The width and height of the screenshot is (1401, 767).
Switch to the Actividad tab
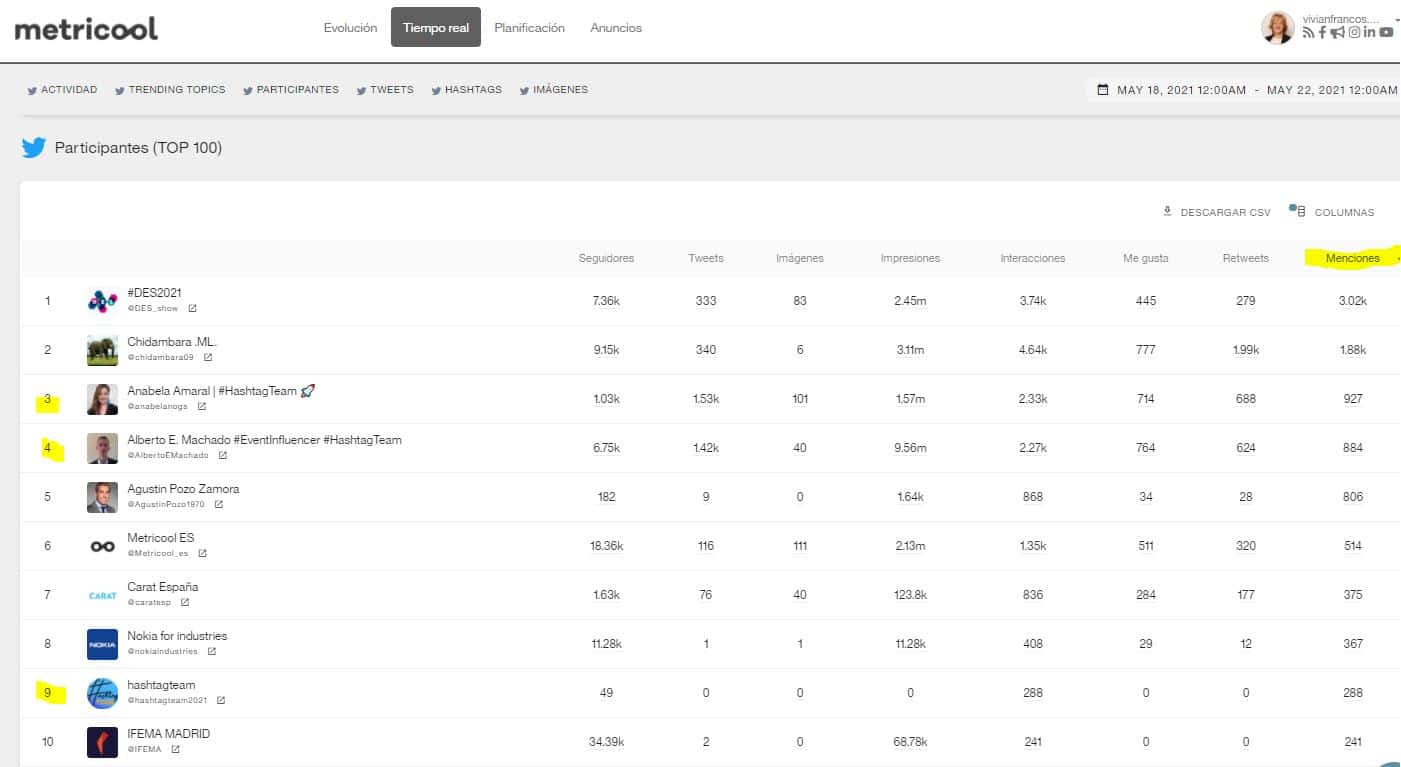pyautogui.click(x=62, y=90)
